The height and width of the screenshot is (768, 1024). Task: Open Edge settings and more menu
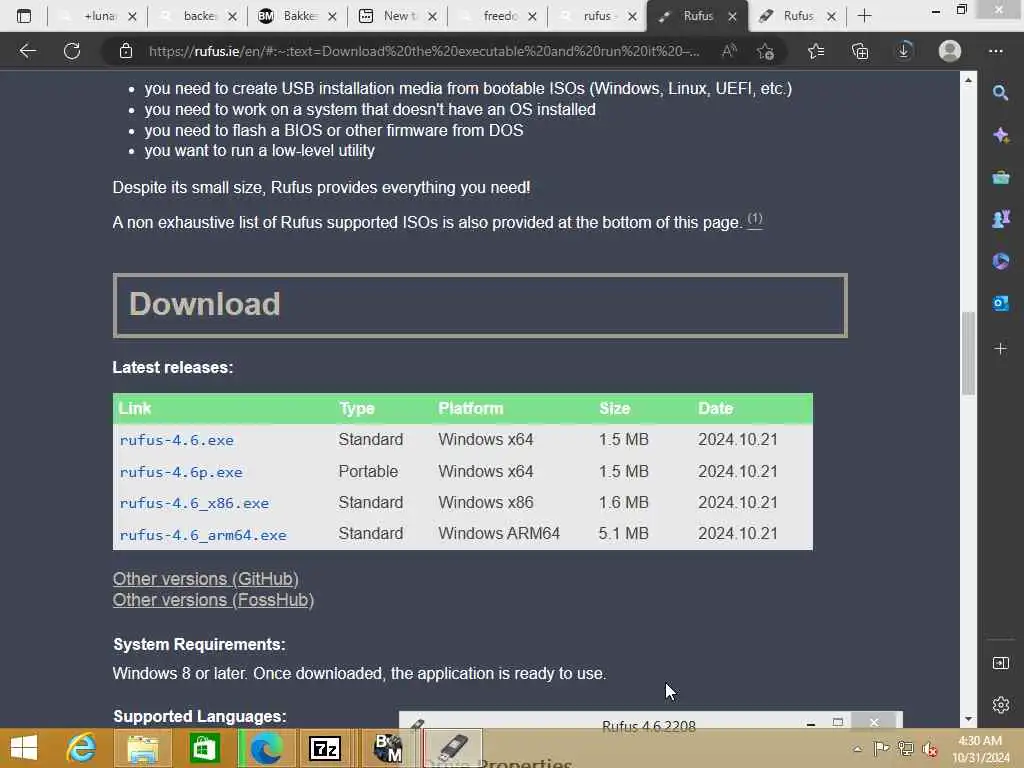coord(995,51)
